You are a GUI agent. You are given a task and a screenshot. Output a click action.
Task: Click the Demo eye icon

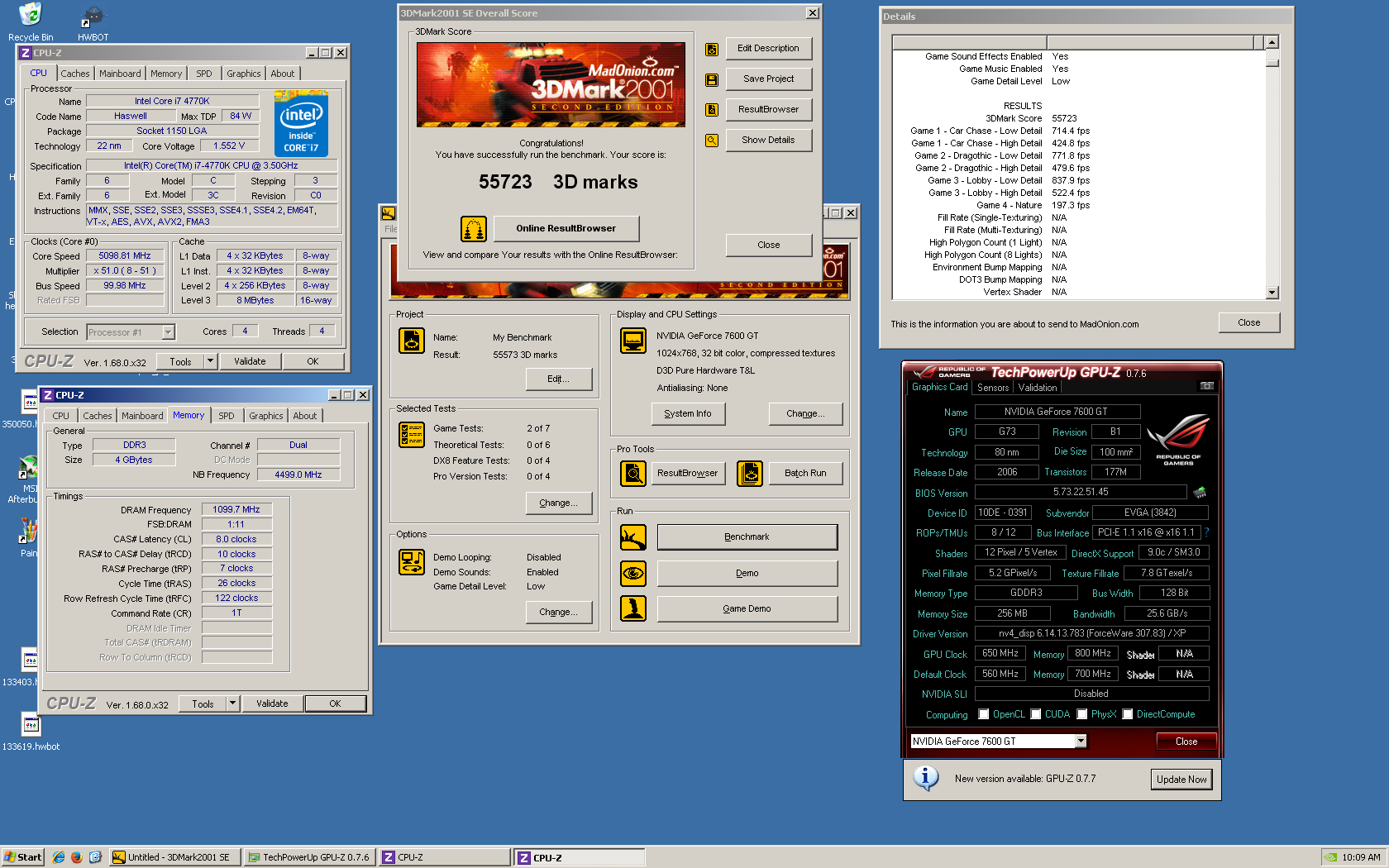coord(633,573)
